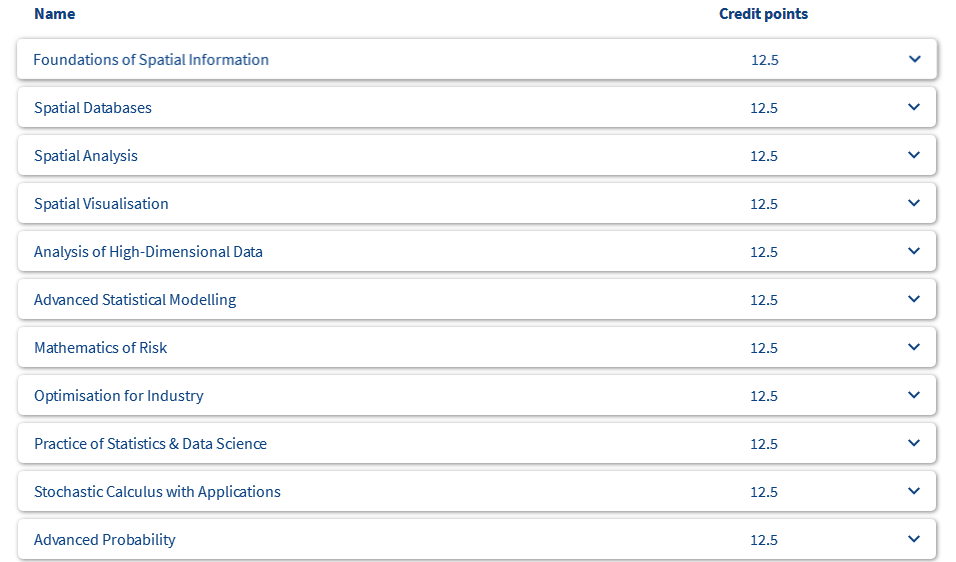The width and height of the screenshot is (956, 562).
Task: Click the Stochastic Calculus with Applications chevron
Action: (x=914, y=491)
